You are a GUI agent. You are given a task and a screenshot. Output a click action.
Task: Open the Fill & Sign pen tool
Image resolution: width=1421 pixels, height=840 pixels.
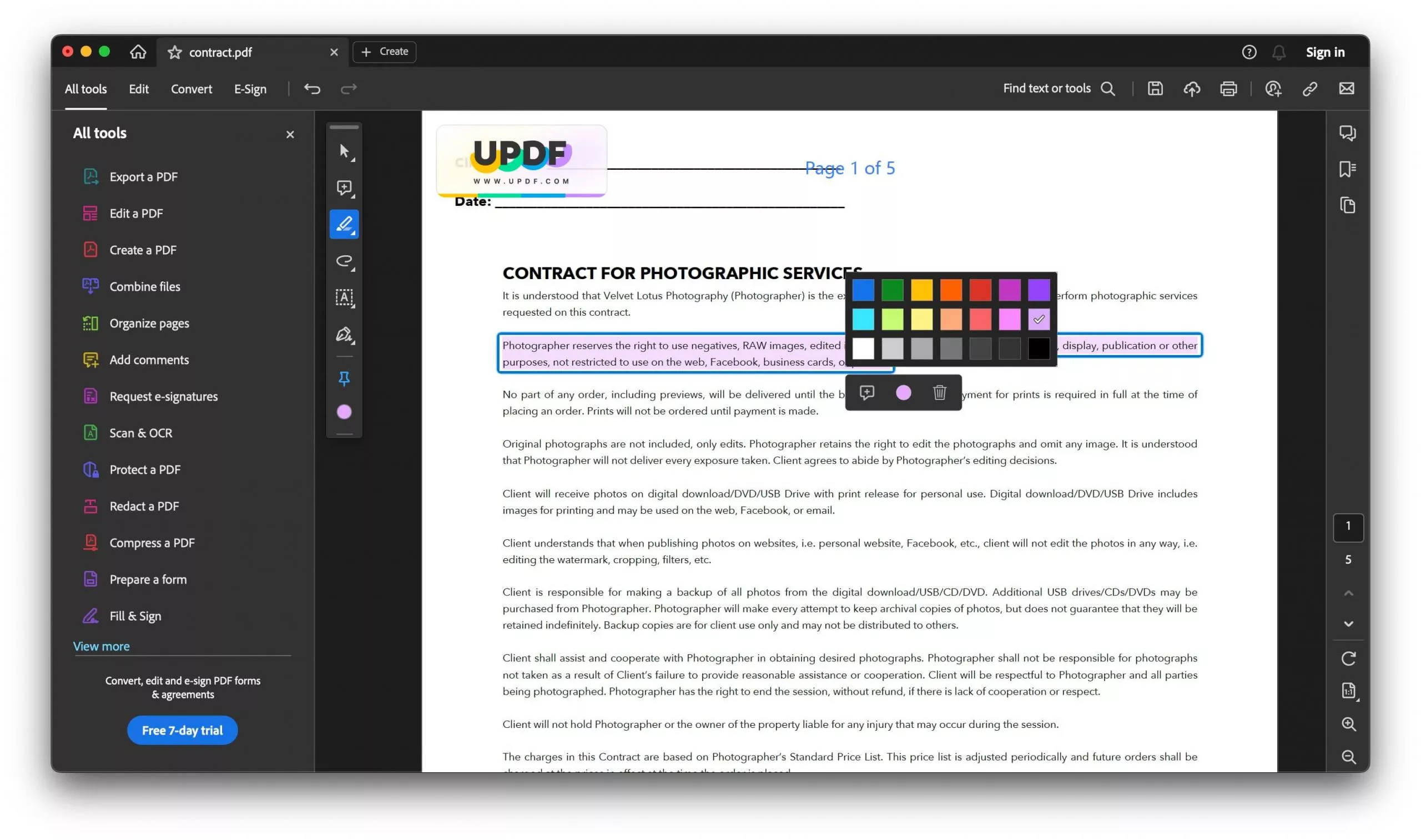pos(344,335)
